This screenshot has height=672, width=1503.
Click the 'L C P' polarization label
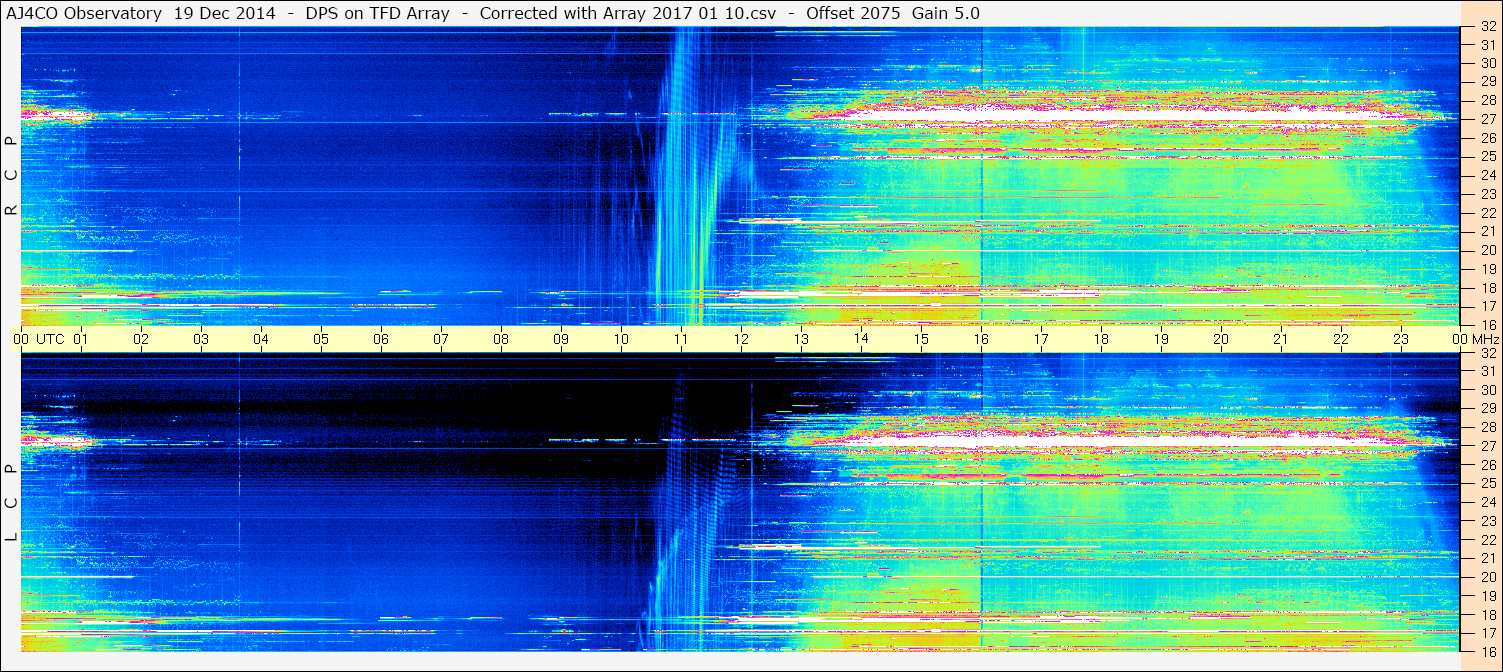[11, 503]
